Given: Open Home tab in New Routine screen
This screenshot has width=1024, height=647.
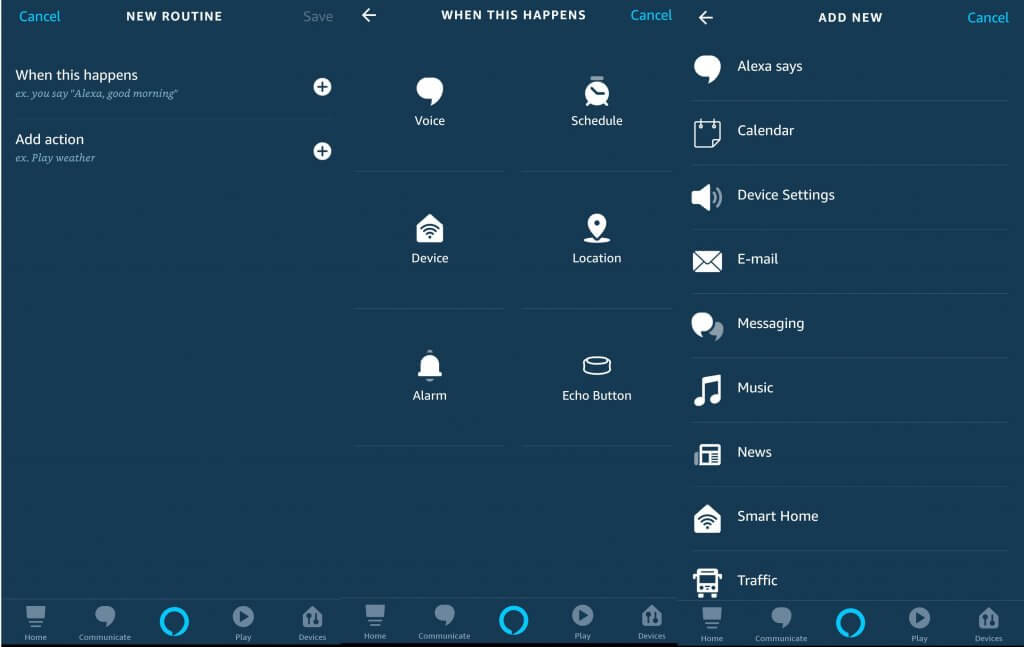Looking at the screenshot, I should 35,623.
